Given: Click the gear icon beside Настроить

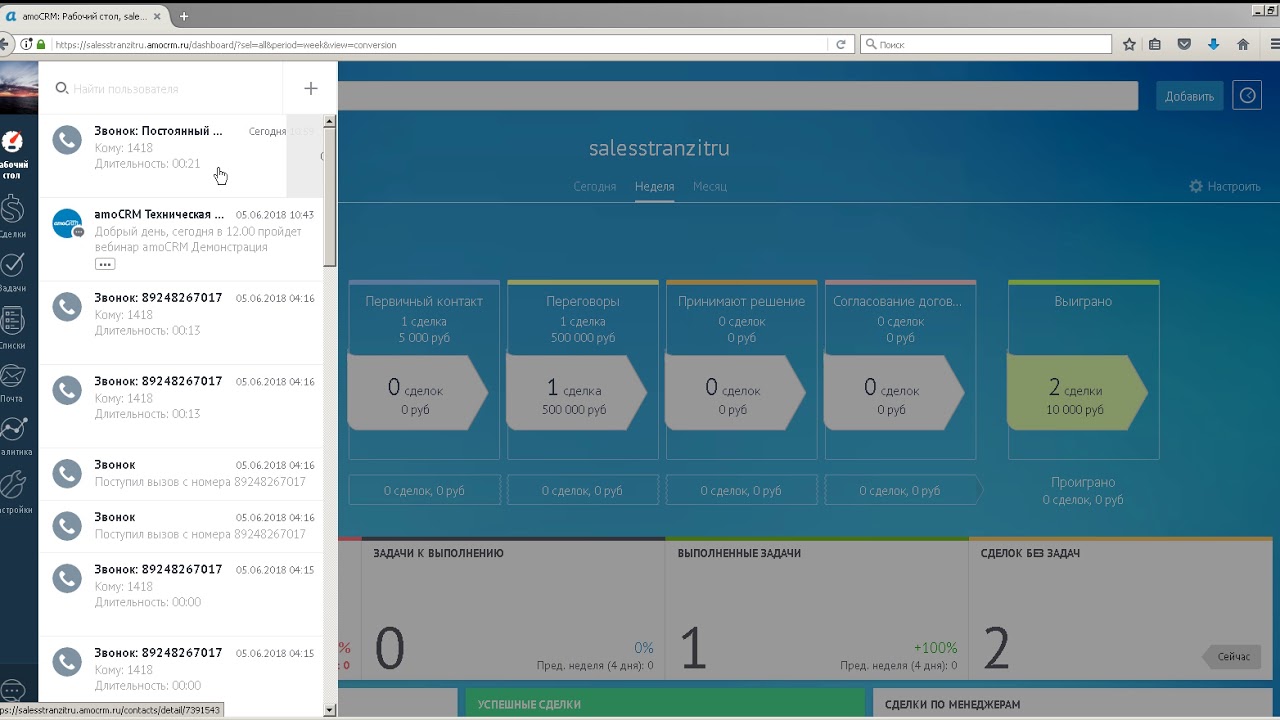Looking at the screenshot, I should (x=1196, y=186).
